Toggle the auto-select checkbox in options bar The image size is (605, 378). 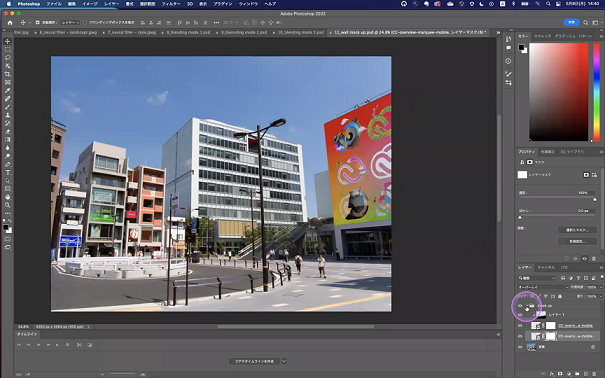tap(38, 23)
